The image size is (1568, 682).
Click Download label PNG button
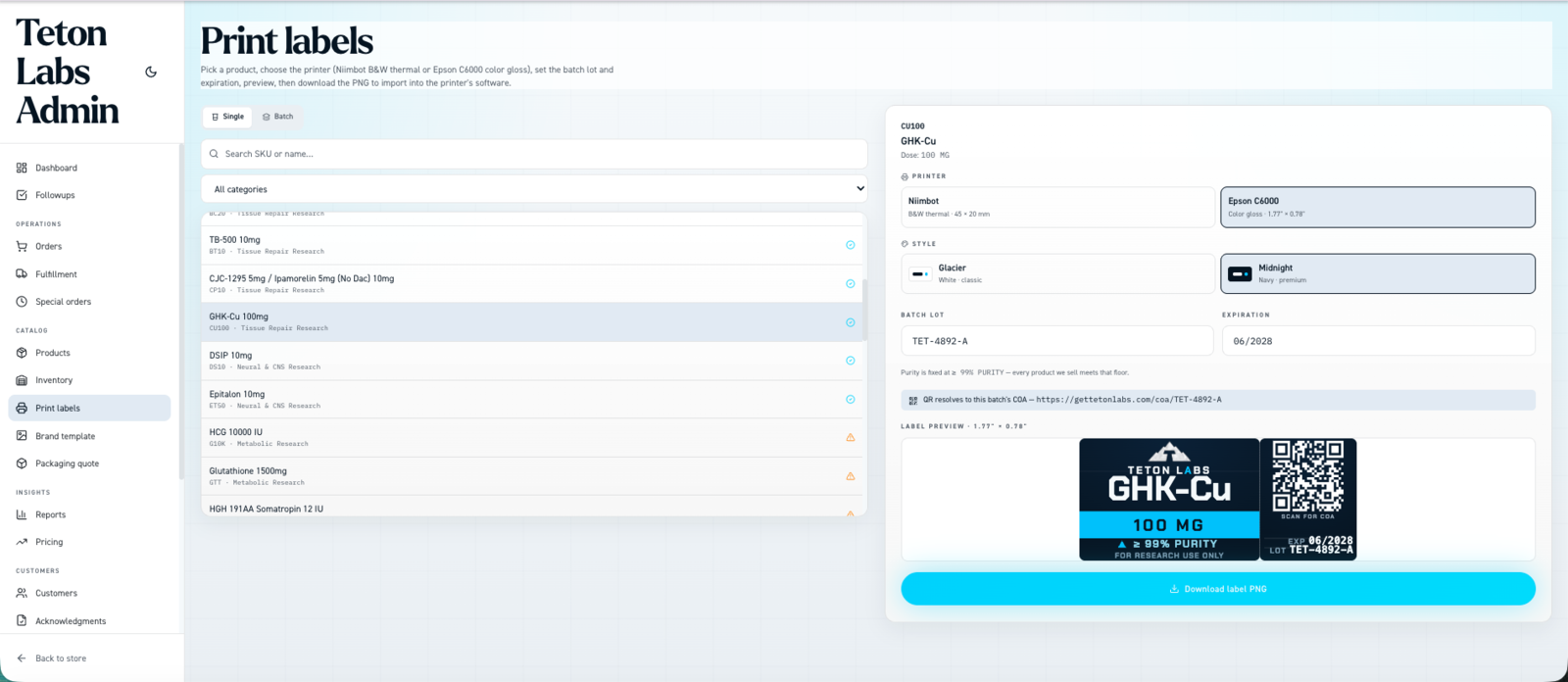pyautogui.click(x=1218, y=589)
